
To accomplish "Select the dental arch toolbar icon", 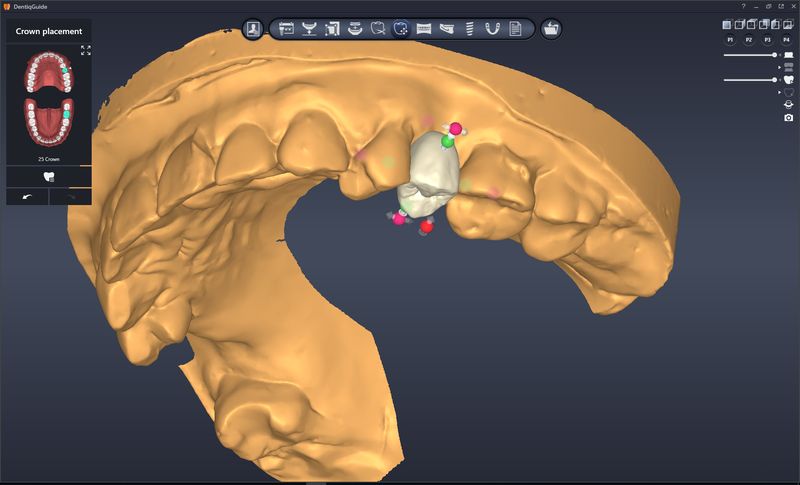I will tap(491, 29).
